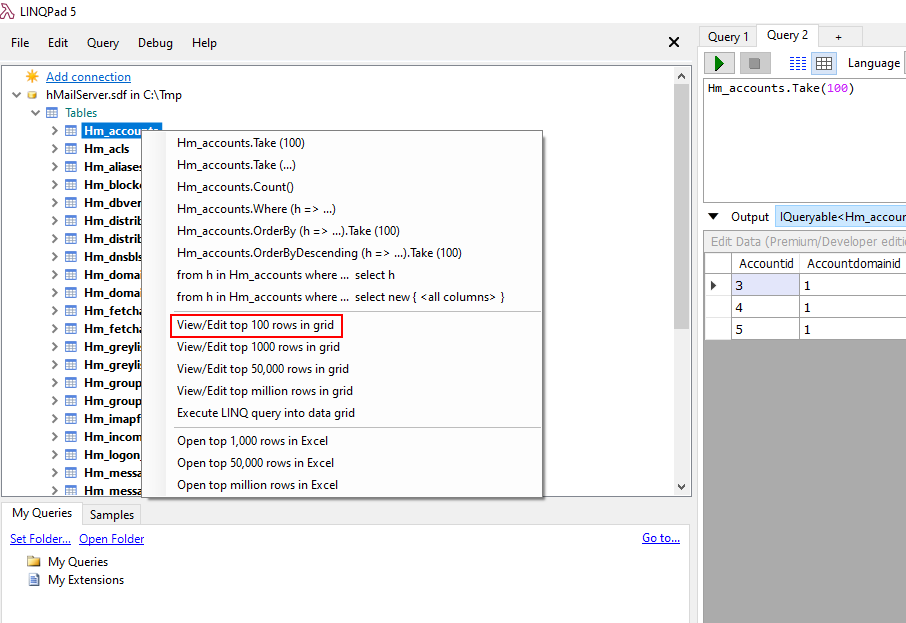The image size is (906, 623).
Task: Select the row header for Accountid 4
Action: 718,307
